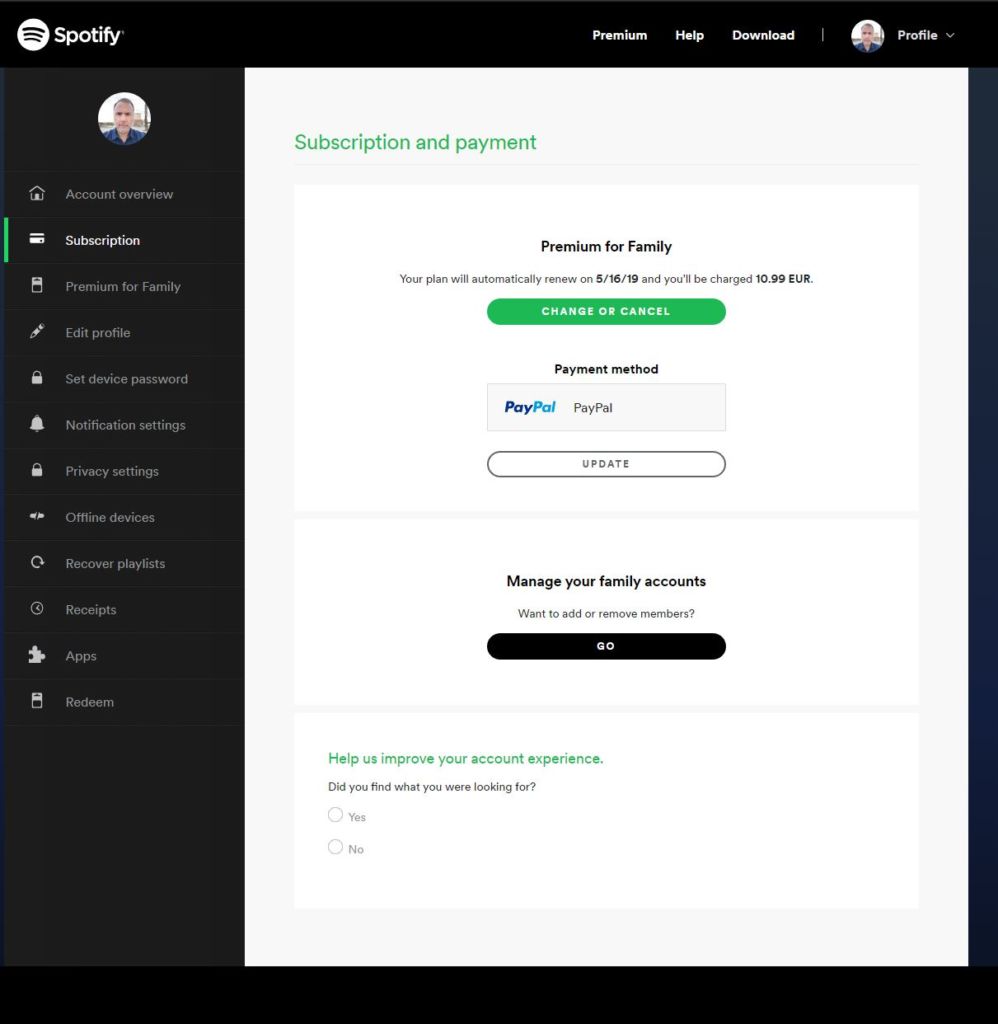Open Account overview in the sidebar
Image resolution: width=998 pixels, height=1024 pixels.
[124, 194]
